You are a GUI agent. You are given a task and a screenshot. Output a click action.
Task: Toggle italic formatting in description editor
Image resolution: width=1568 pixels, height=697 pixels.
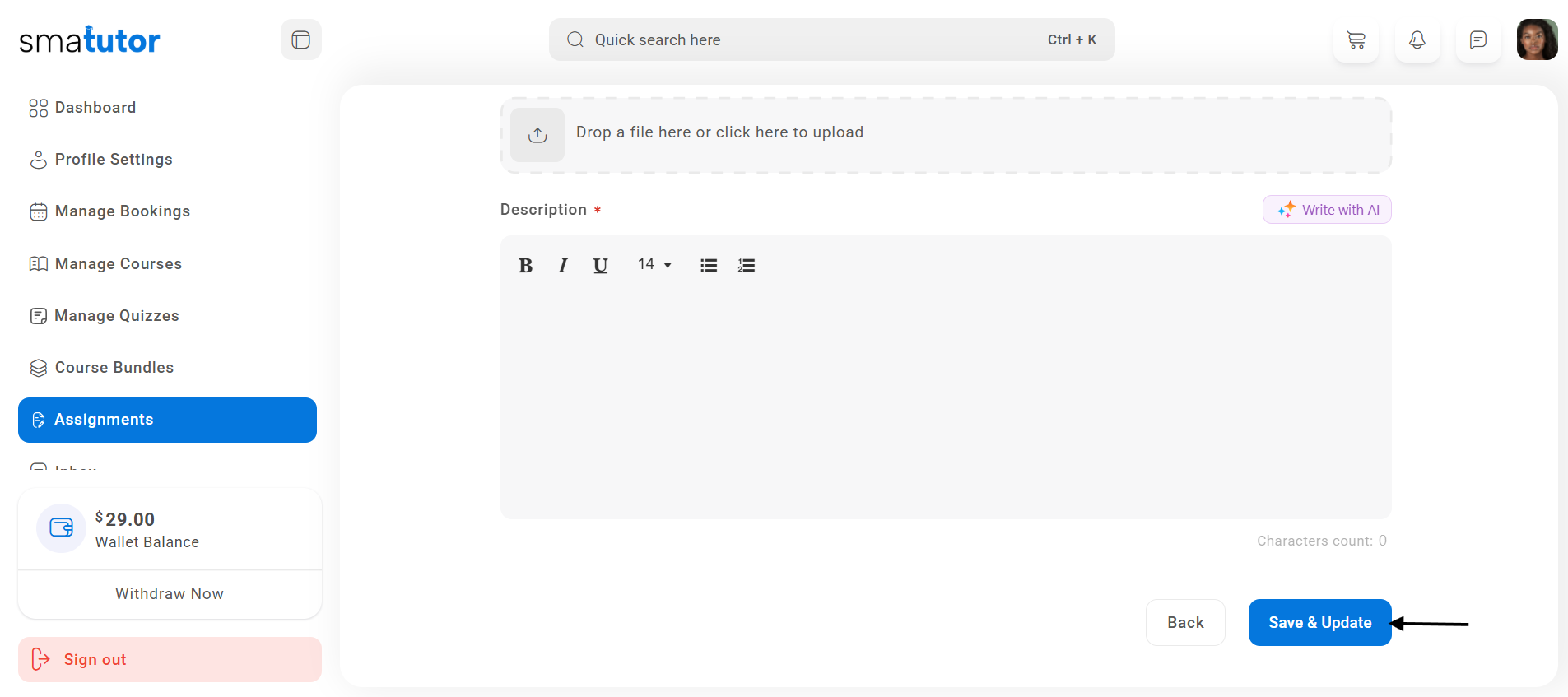[563, 265]
